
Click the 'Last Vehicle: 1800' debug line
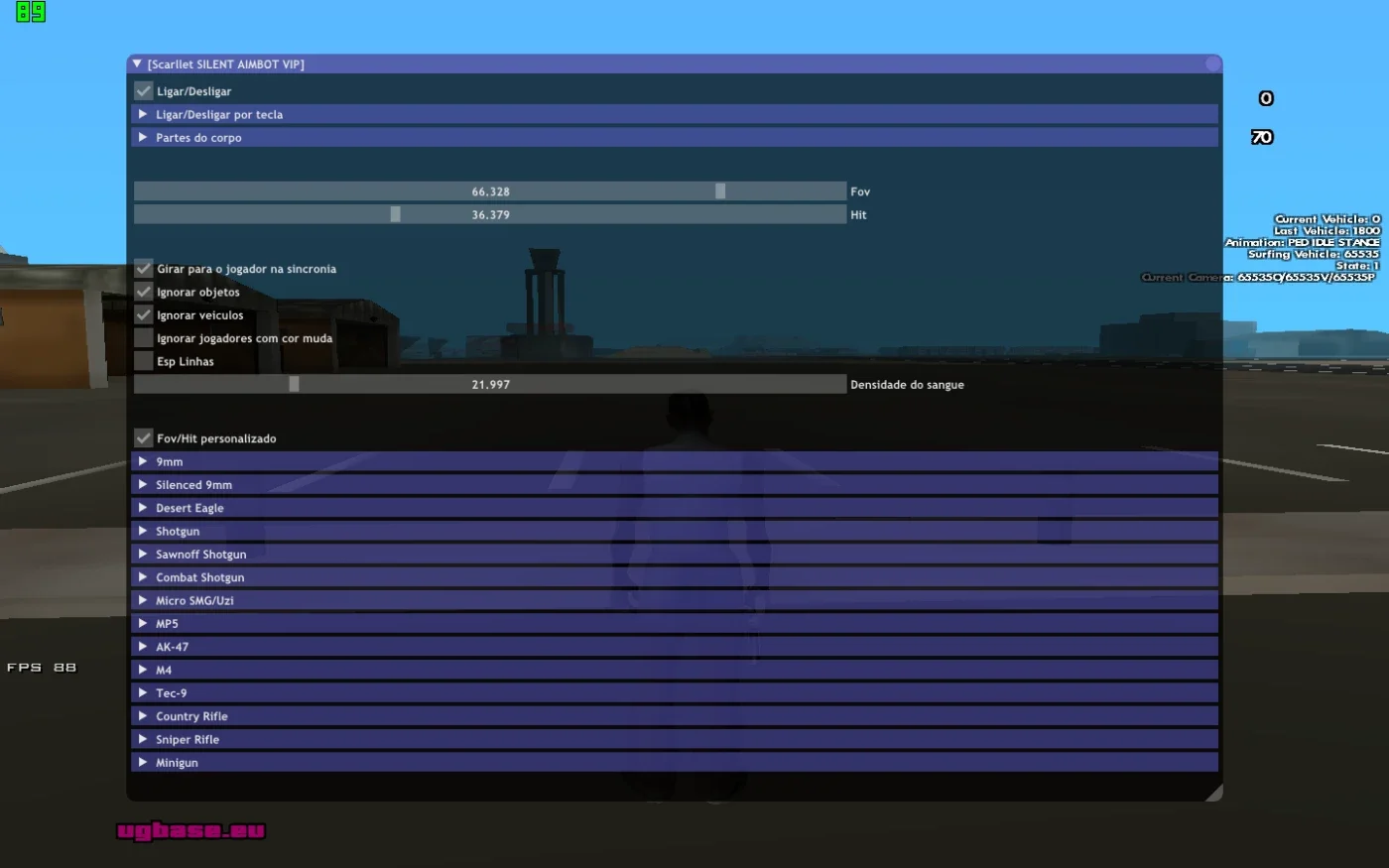click(x=1327, y=230)
